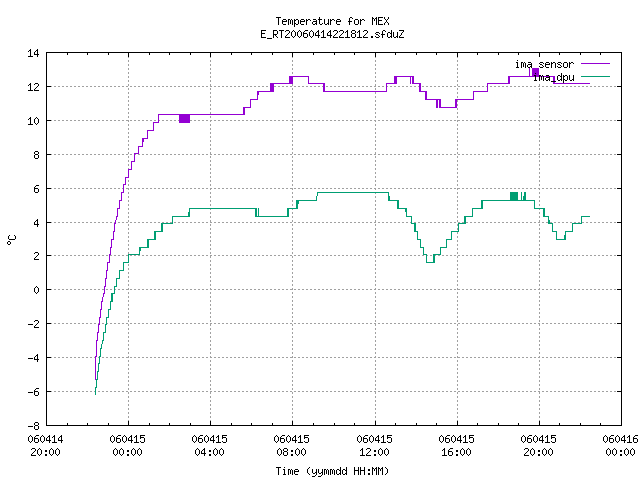Click the x-axis time label "04:00"

click(209, 452)
